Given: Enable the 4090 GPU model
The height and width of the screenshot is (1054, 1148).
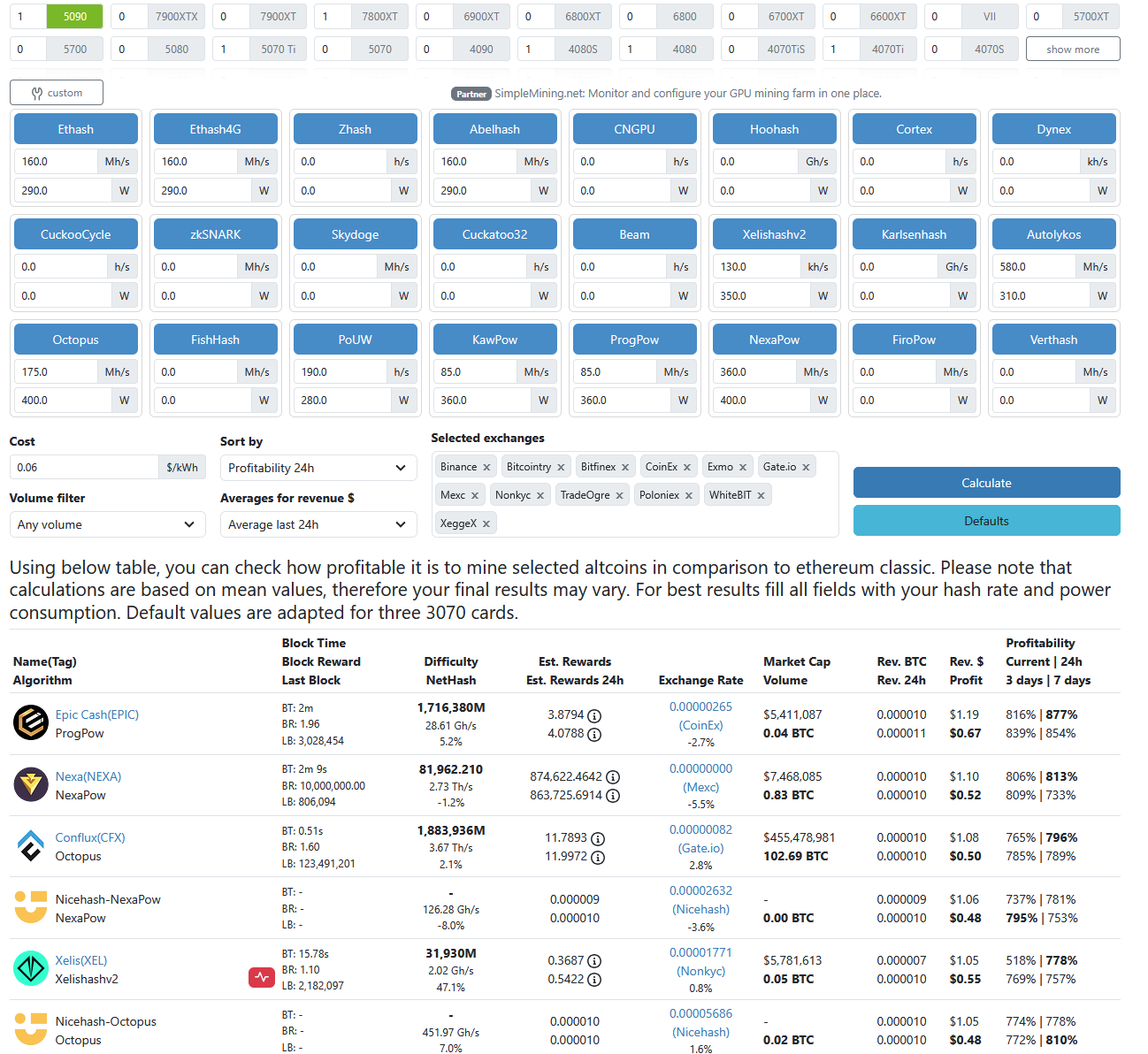Looking at the screenshot, I should [x=482, y=49].
